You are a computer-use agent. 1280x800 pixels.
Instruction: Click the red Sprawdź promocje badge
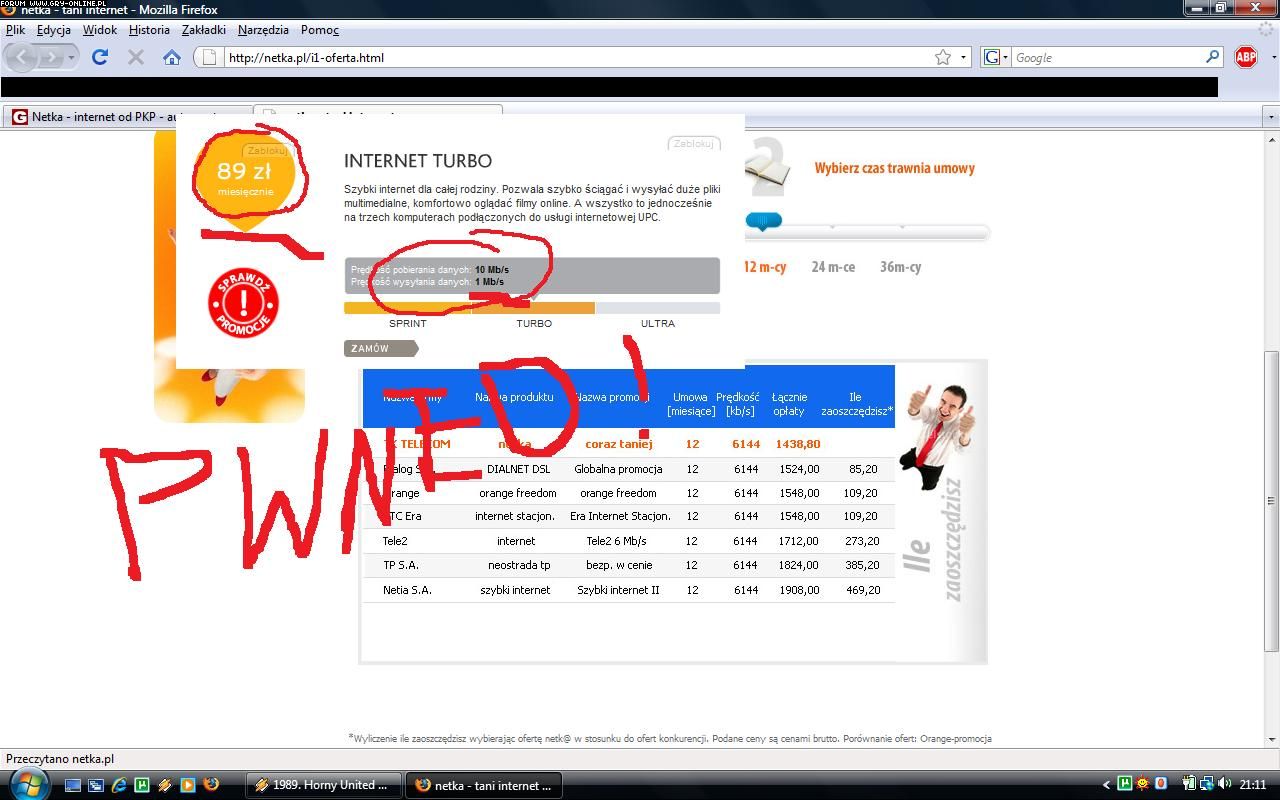pyautogui.click(x=243, y=302)
